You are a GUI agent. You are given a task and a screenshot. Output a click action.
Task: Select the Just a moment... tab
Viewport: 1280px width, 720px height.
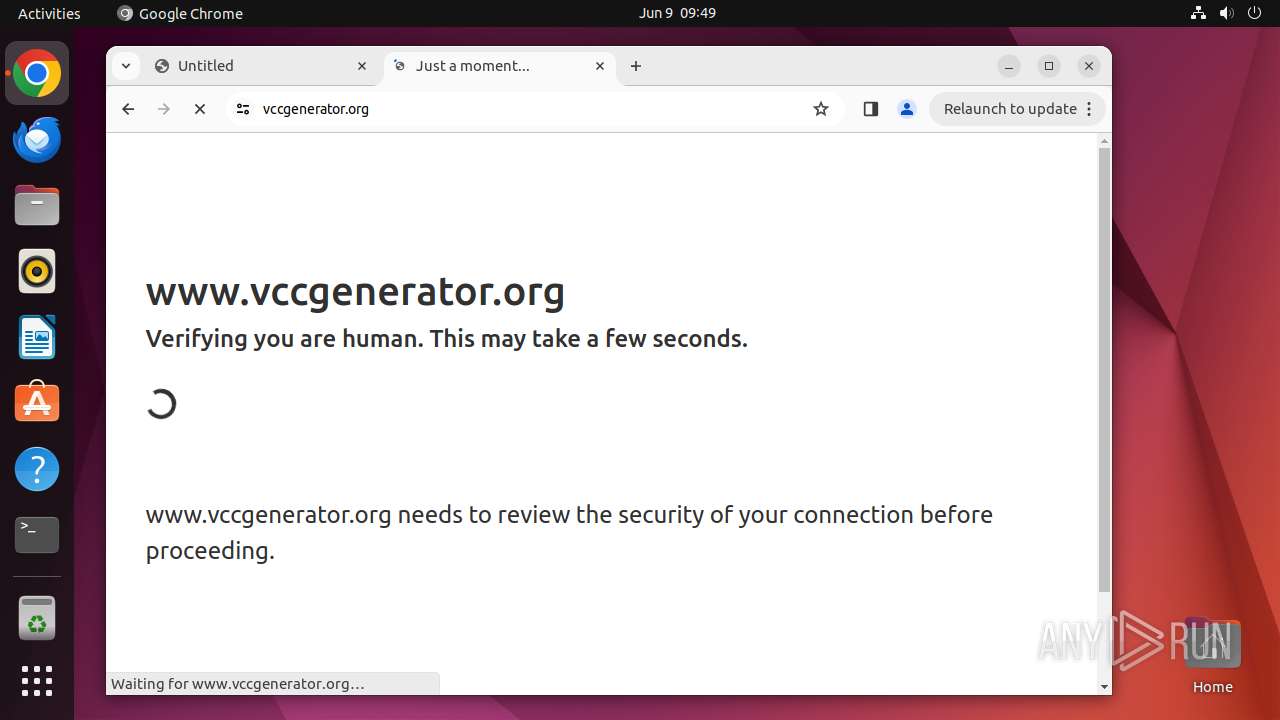tap(499, 66)
